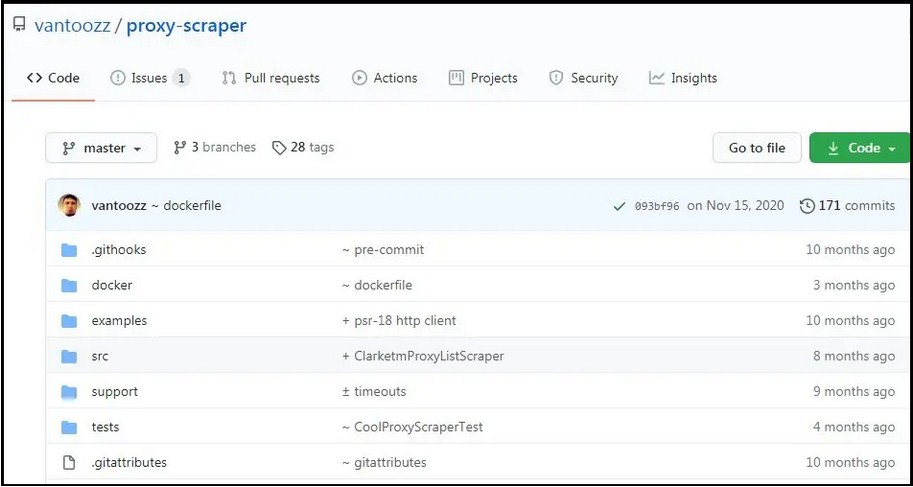Open the master branch dropdown

(101, 148)
